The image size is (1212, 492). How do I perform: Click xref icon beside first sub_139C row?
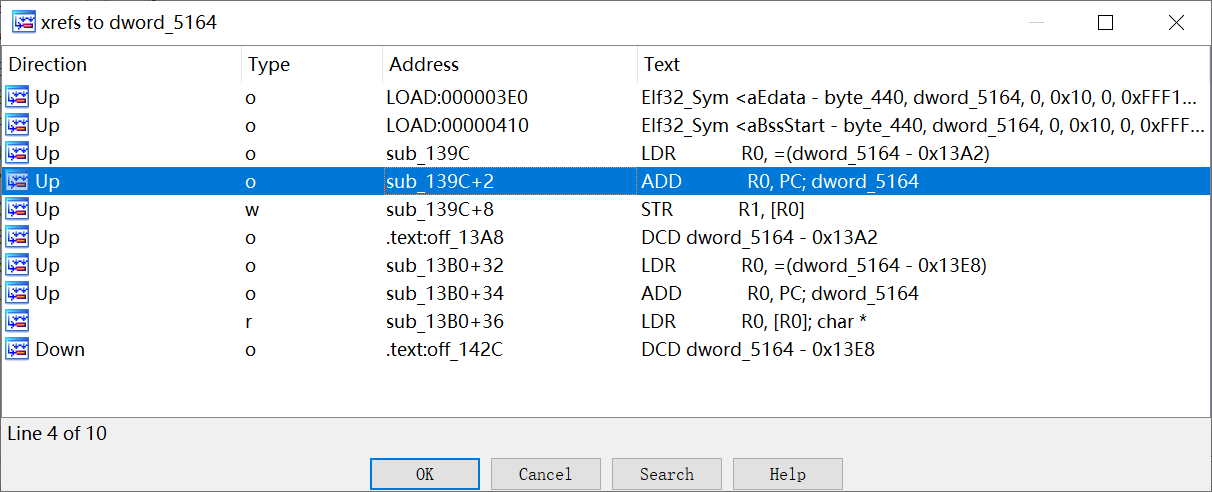17,154
